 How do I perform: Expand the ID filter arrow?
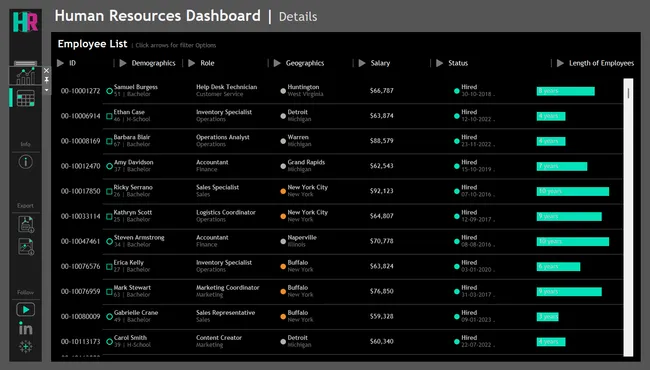pyautogui.click(x=61, y=63)
